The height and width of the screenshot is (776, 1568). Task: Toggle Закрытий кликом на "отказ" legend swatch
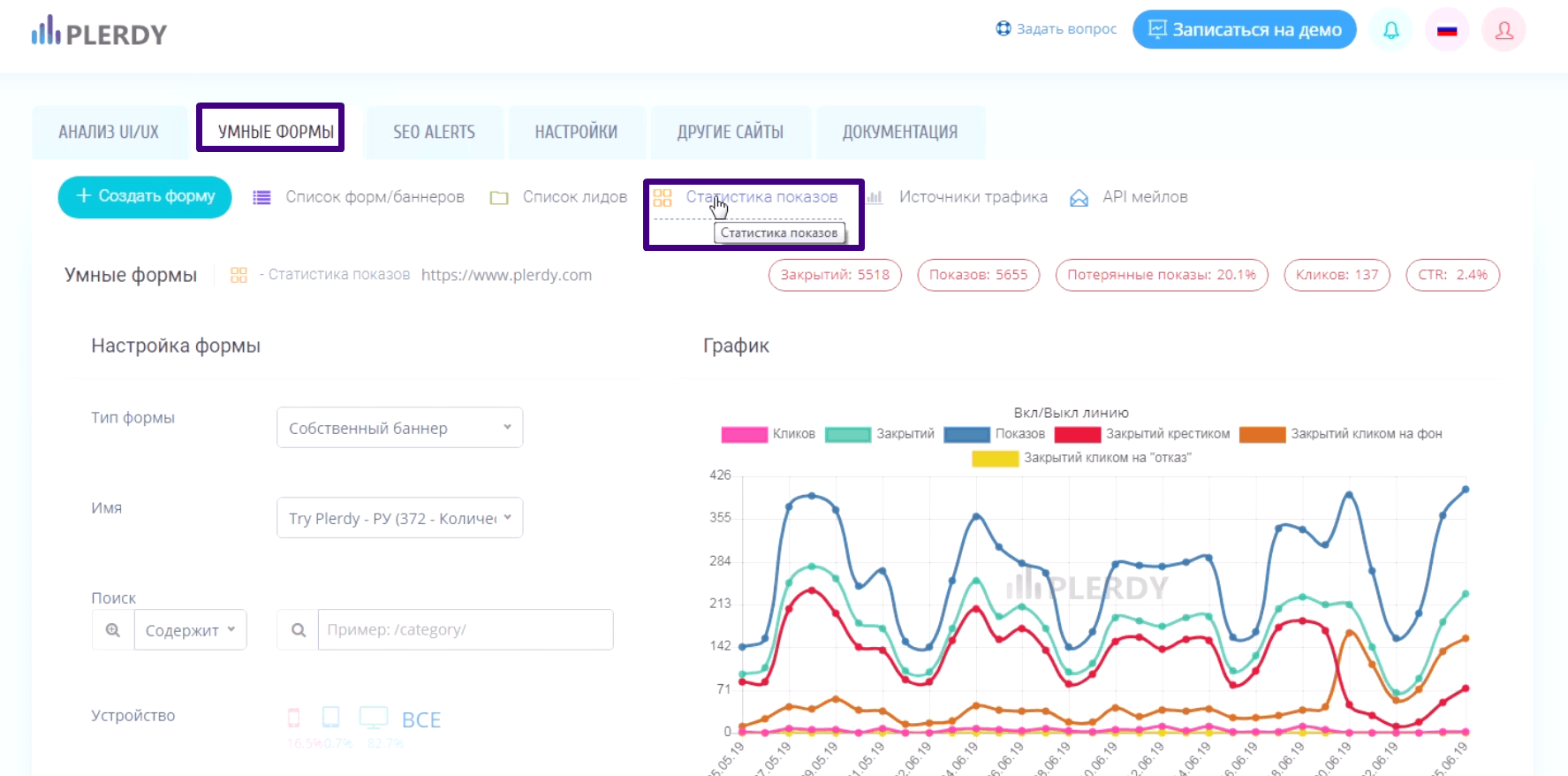pyautogui.click(x=996, y=458)
